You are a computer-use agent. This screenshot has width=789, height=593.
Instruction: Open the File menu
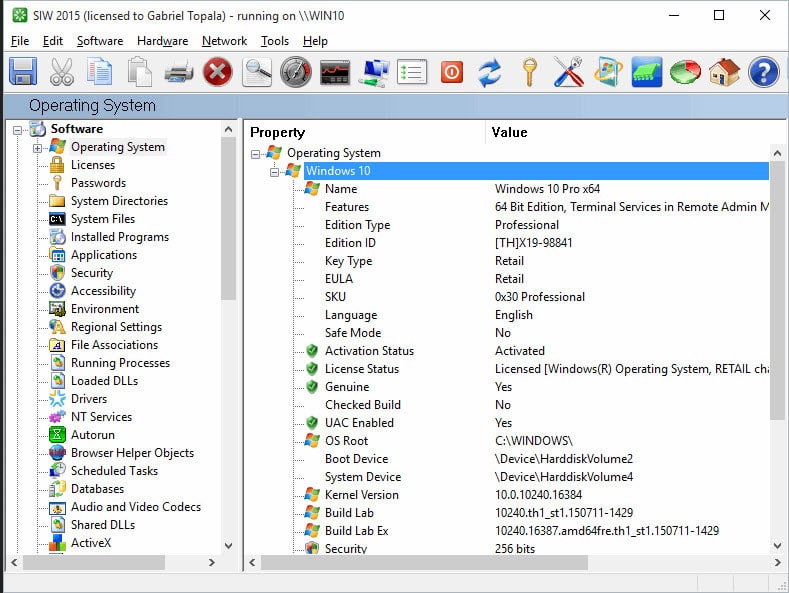point(20,41)
